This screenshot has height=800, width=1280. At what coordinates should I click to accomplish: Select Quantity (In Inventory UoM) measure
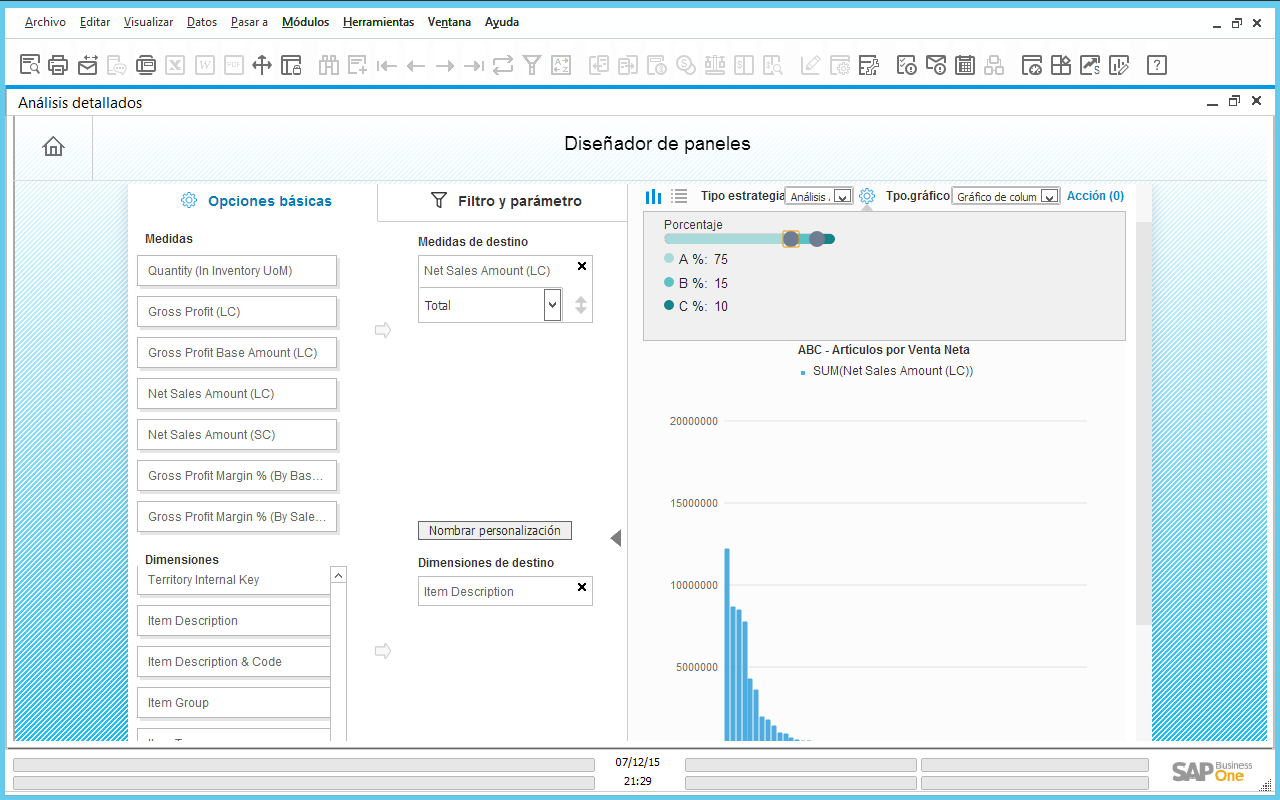(x=237, y=271)
